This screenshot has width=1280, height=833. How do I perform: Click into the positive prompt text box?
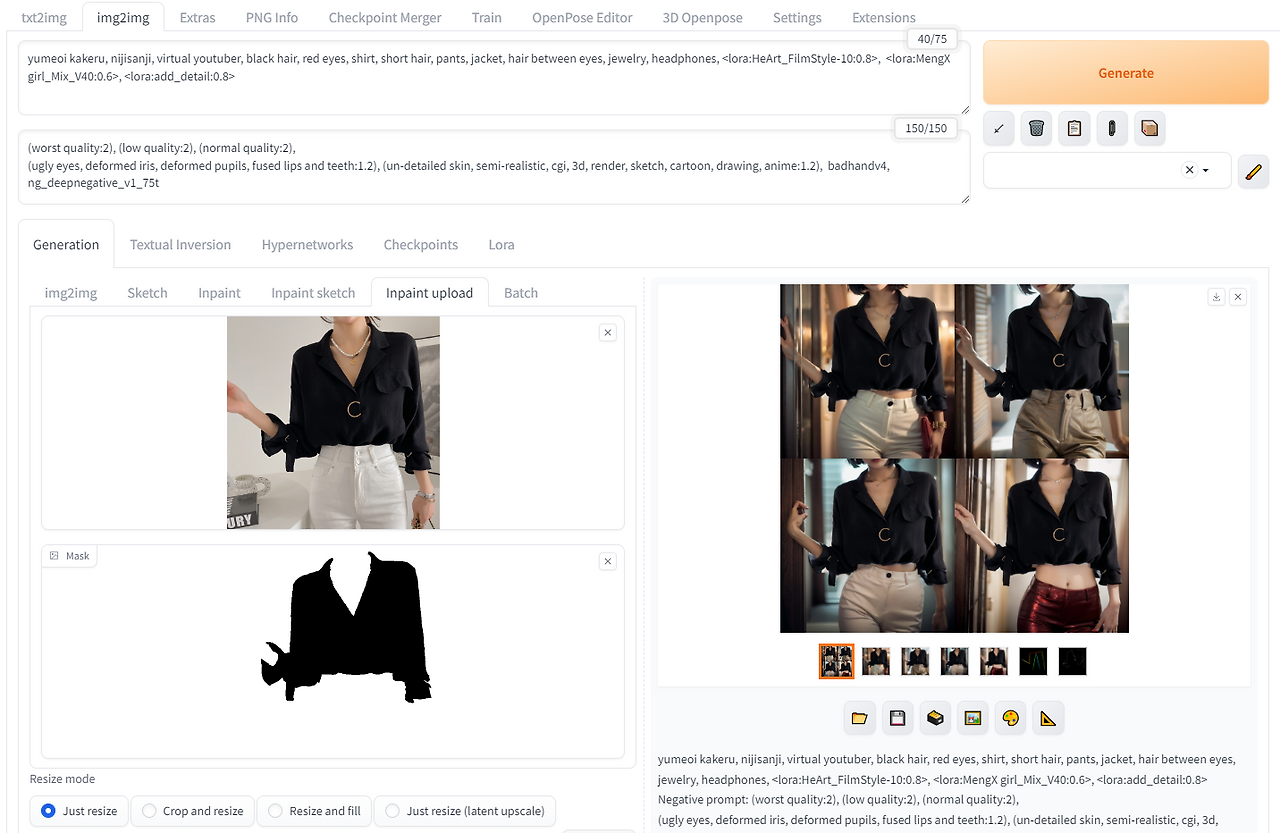[x=494, y=78]
